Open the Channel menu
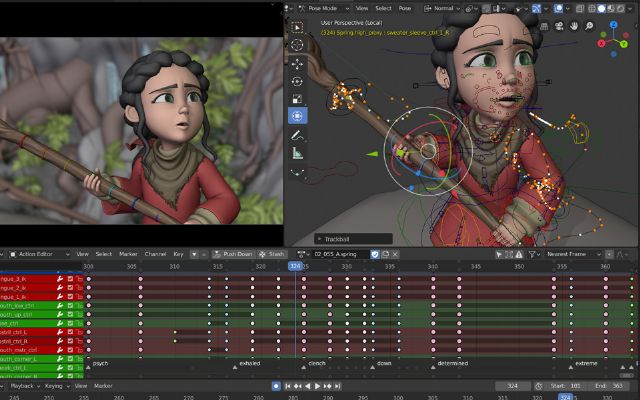 point(156,254)
